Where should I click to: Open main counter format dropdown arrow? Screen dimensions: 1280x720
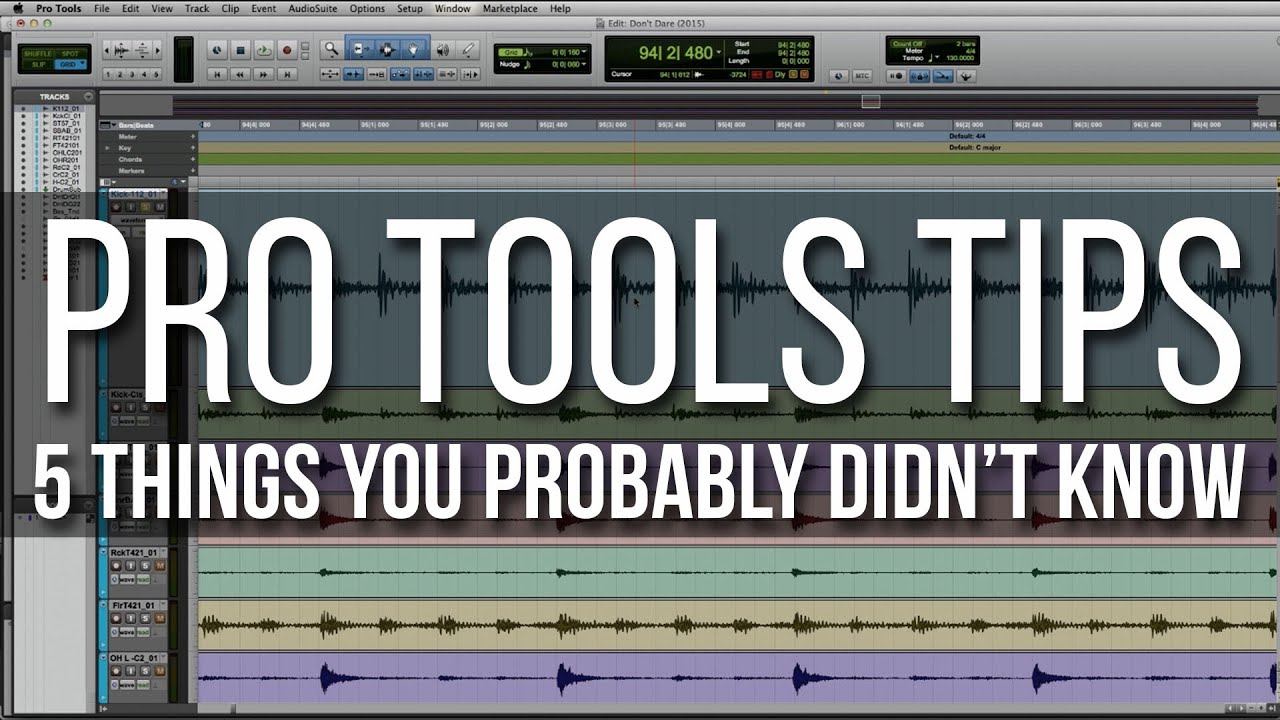coord(718,52)
